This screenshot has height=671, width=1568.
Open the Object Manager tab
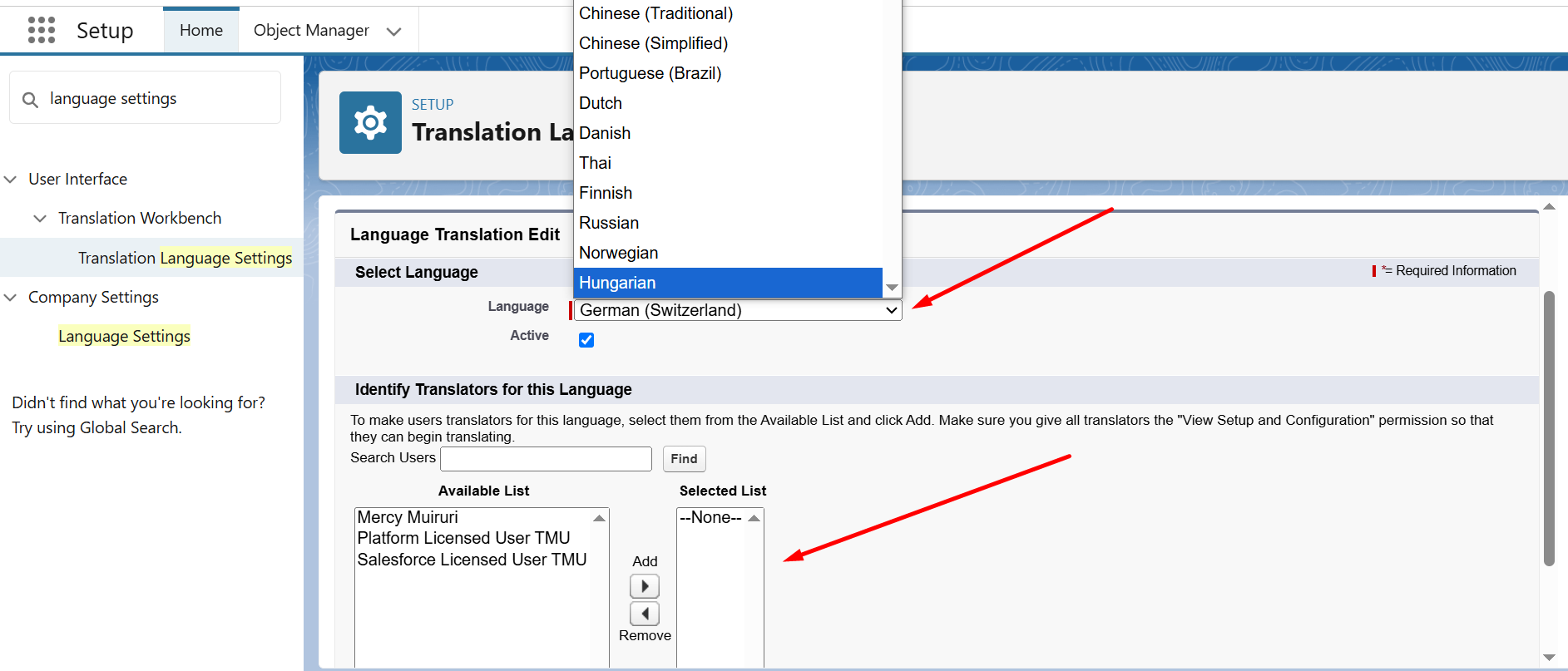(311, 30)
